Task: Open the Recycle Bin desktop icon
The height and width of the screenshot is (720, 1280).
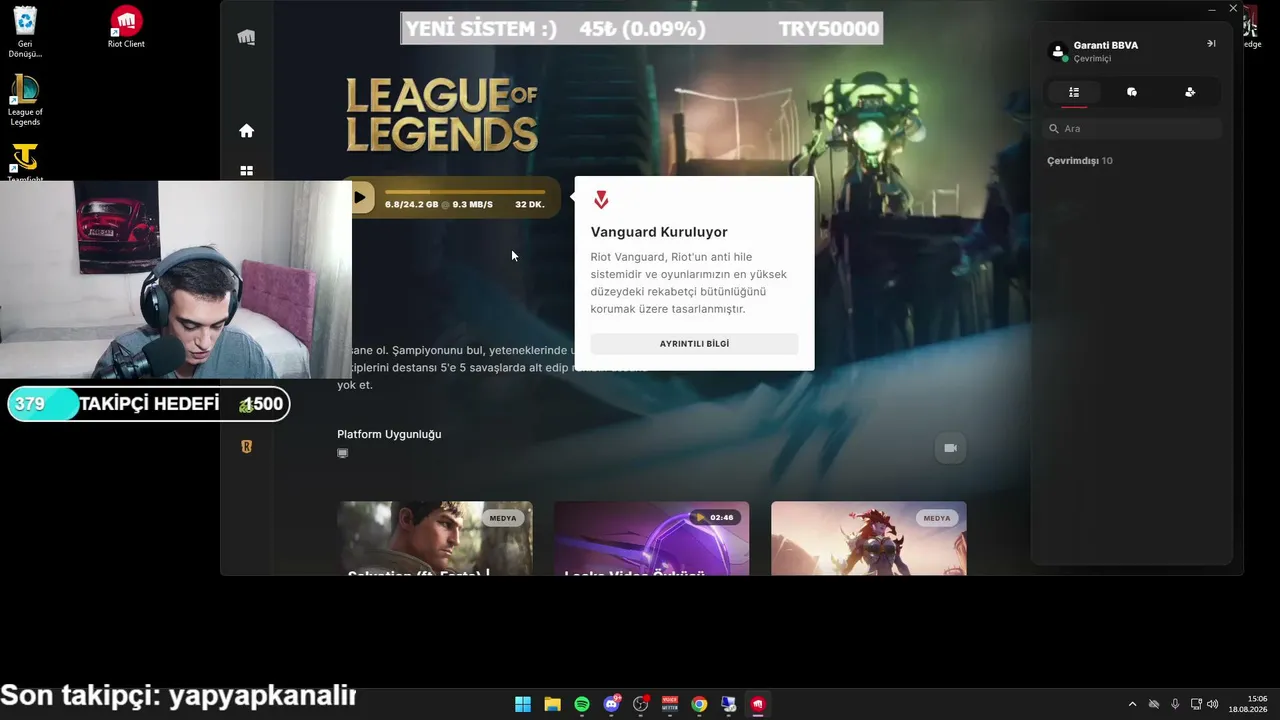Action: coord(25,30)
